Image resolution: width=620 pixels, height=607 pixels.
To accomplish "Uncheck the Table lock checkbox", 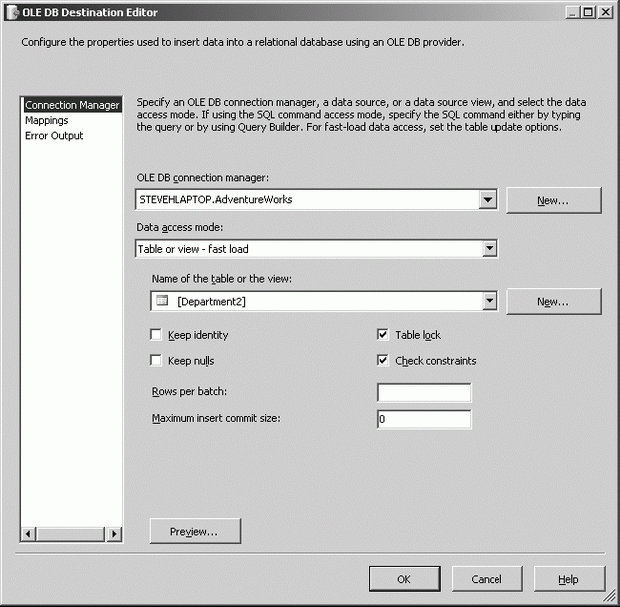I will point(382,335).
